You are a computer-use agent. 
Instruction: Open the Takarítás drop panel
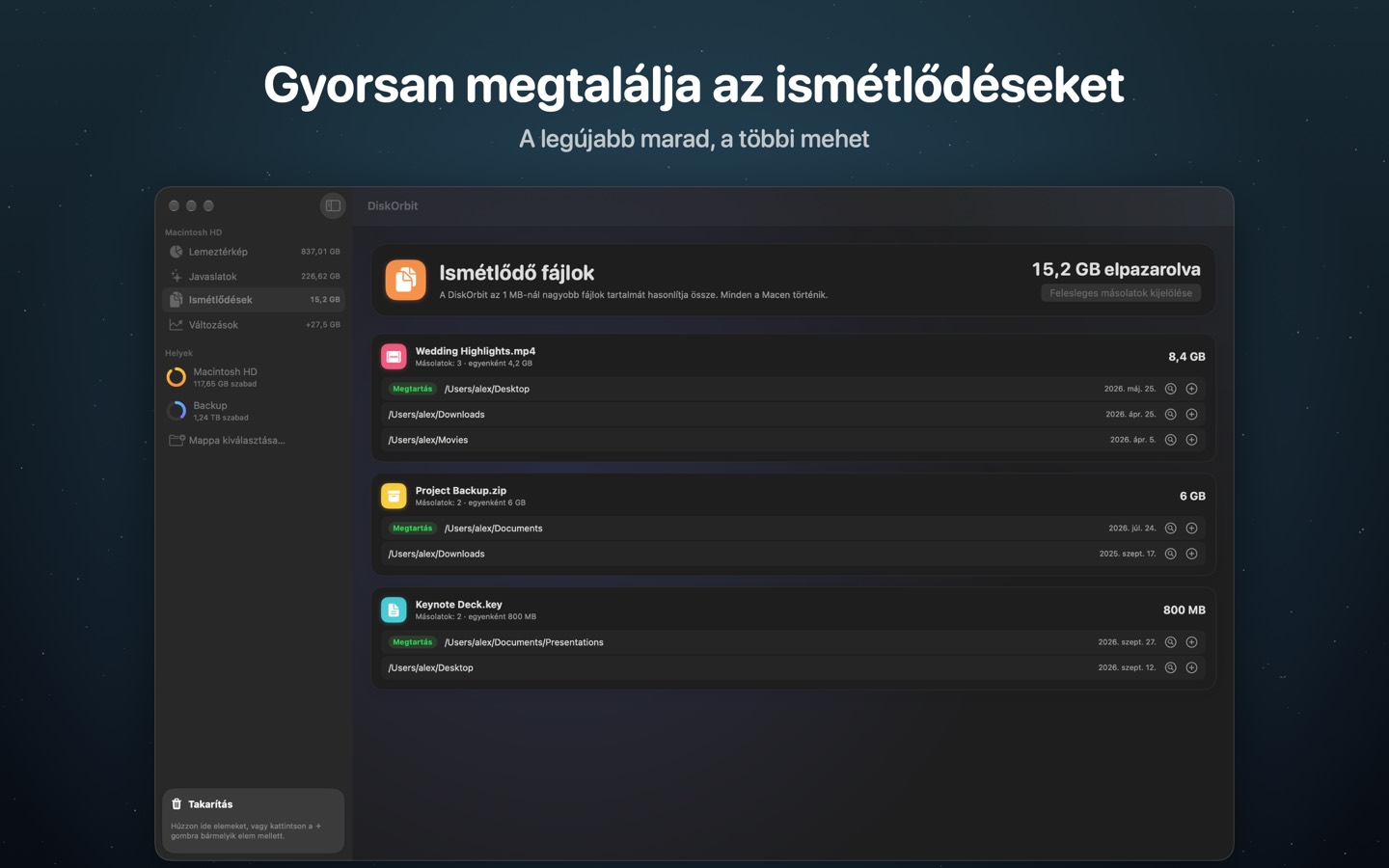(x=254, y=821)
